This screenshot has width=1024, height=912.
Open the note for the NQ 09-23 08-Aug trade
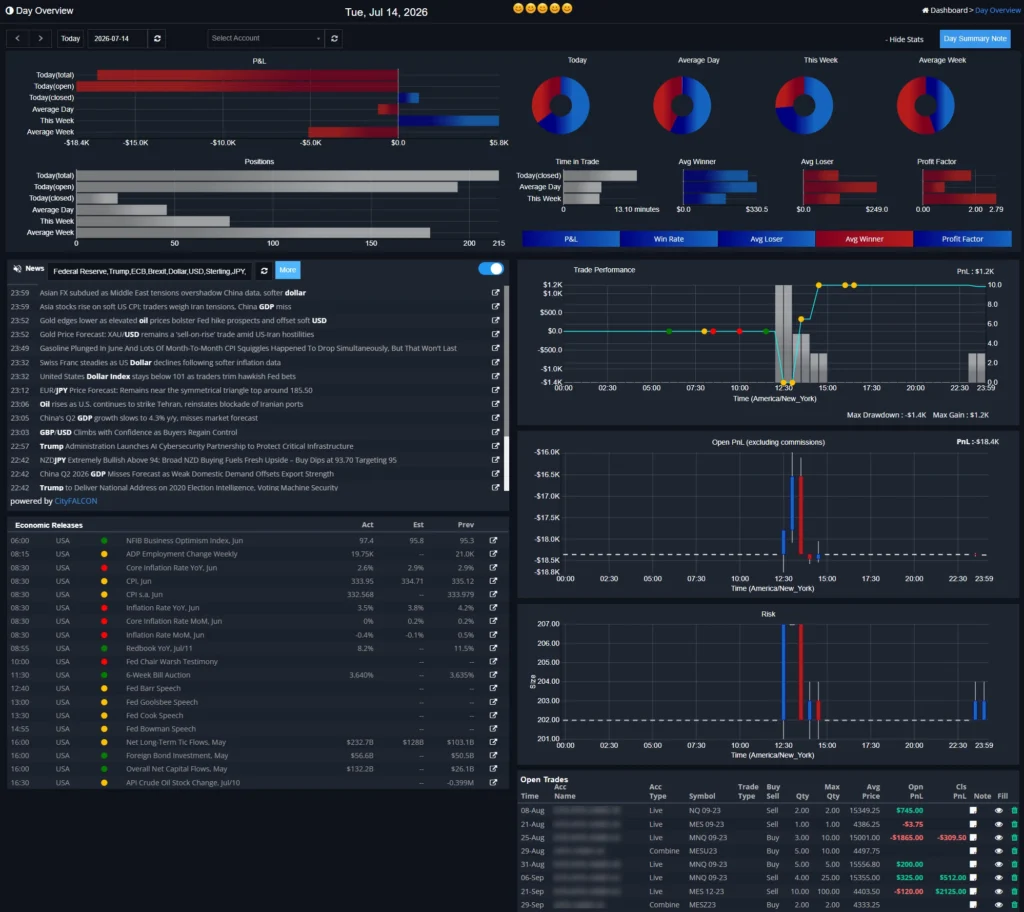point(973,811)
